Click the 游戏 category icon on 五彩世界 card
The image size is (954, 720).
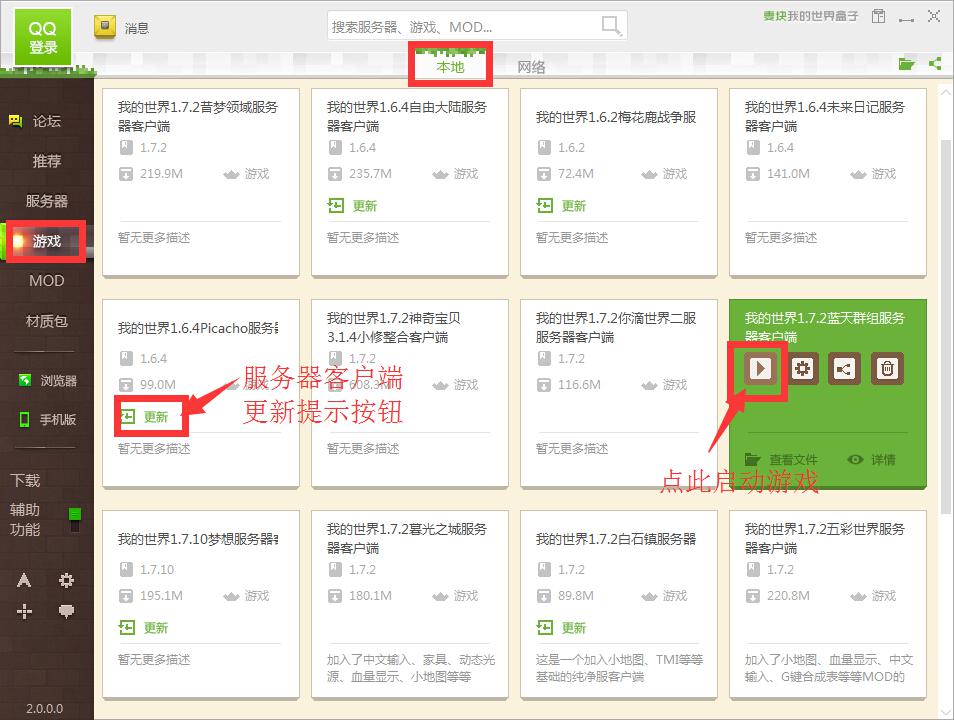[858, 596]
